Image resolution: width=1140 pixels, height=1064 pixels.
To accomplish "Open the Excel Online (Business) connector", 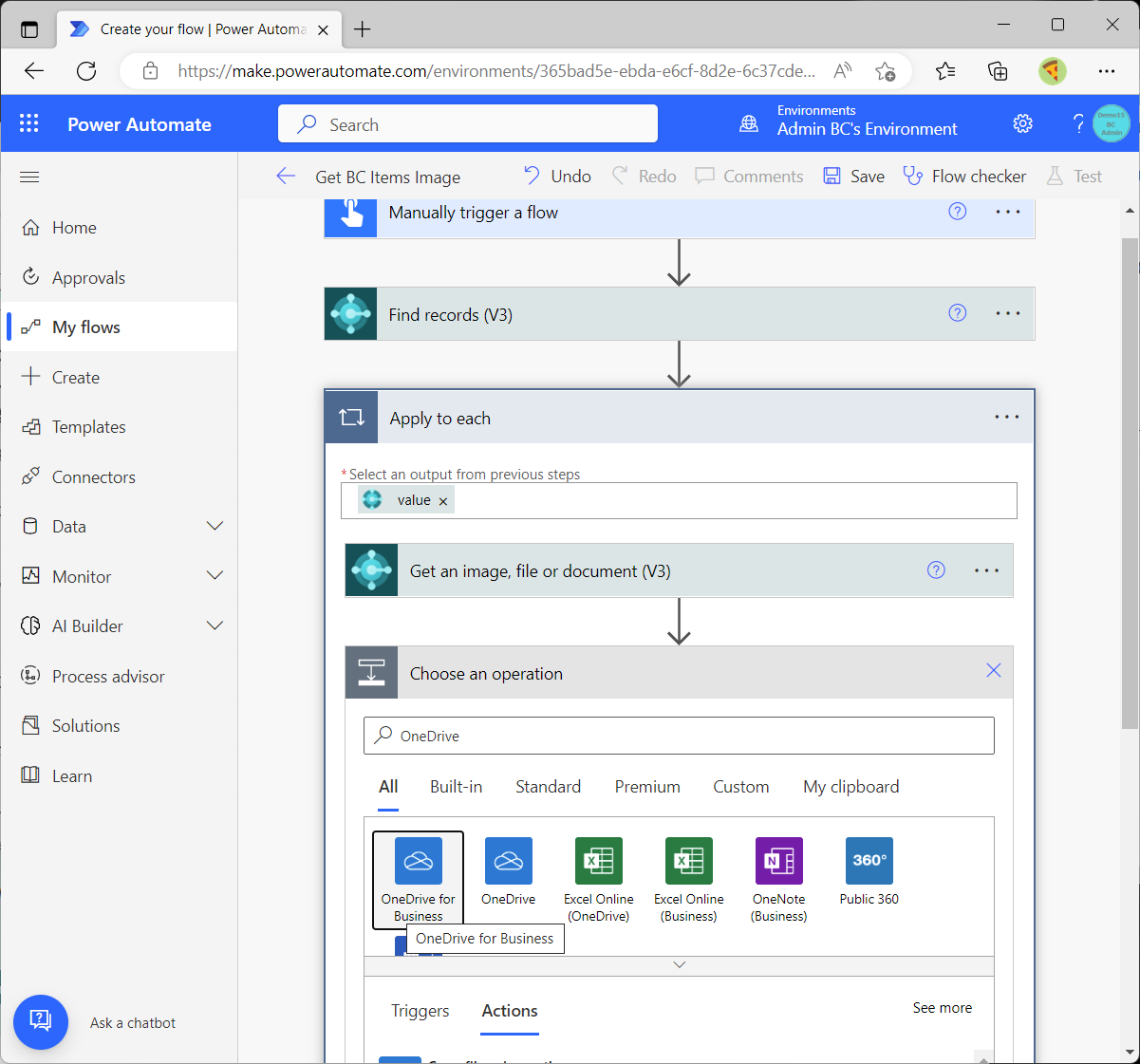I will point(688,873).
